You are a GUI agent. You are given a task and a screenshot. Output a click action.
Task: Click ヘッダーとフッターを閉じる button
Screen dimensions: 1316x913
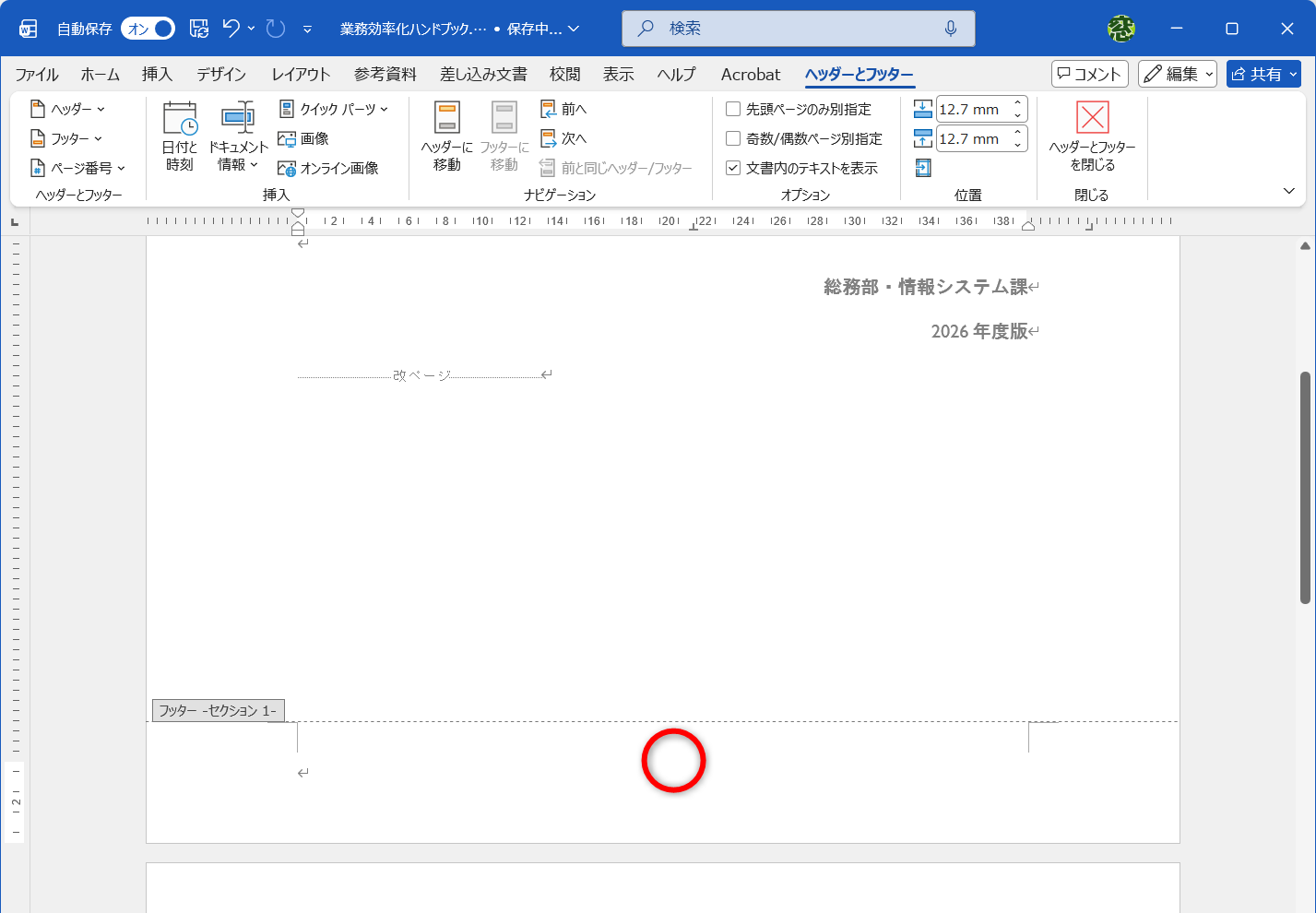click(x=1092, y=136)
